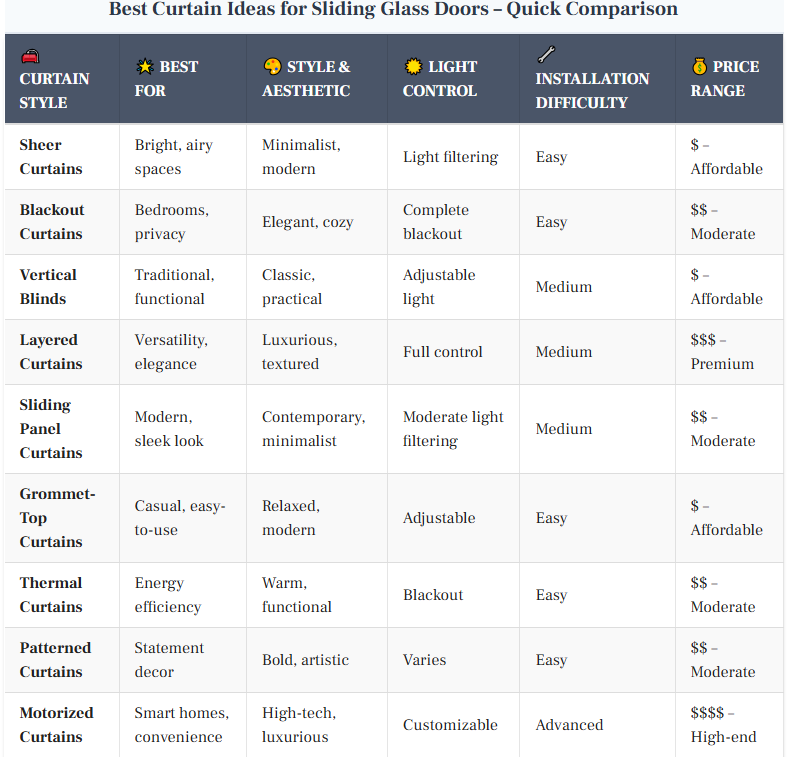This screenshot has height=757, width=789.
Task: Click the "Advanced" installation difficulty cell
Action: pos(569,725)
